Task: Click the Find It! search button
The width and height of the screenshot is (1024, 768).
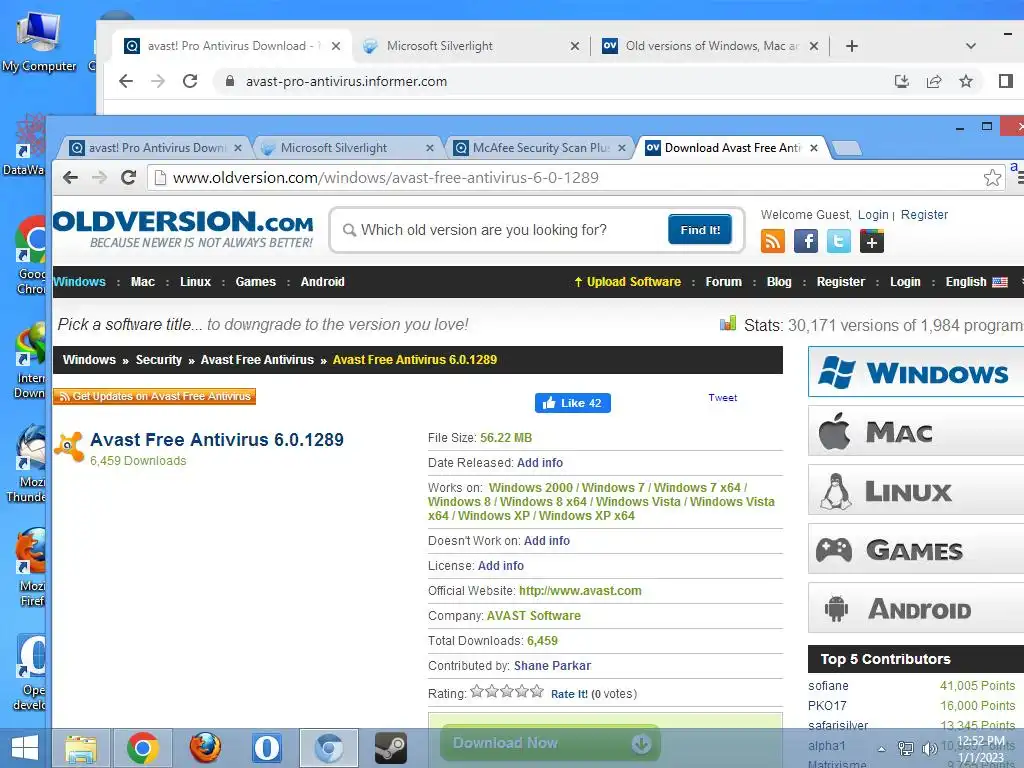Action: 700,229
